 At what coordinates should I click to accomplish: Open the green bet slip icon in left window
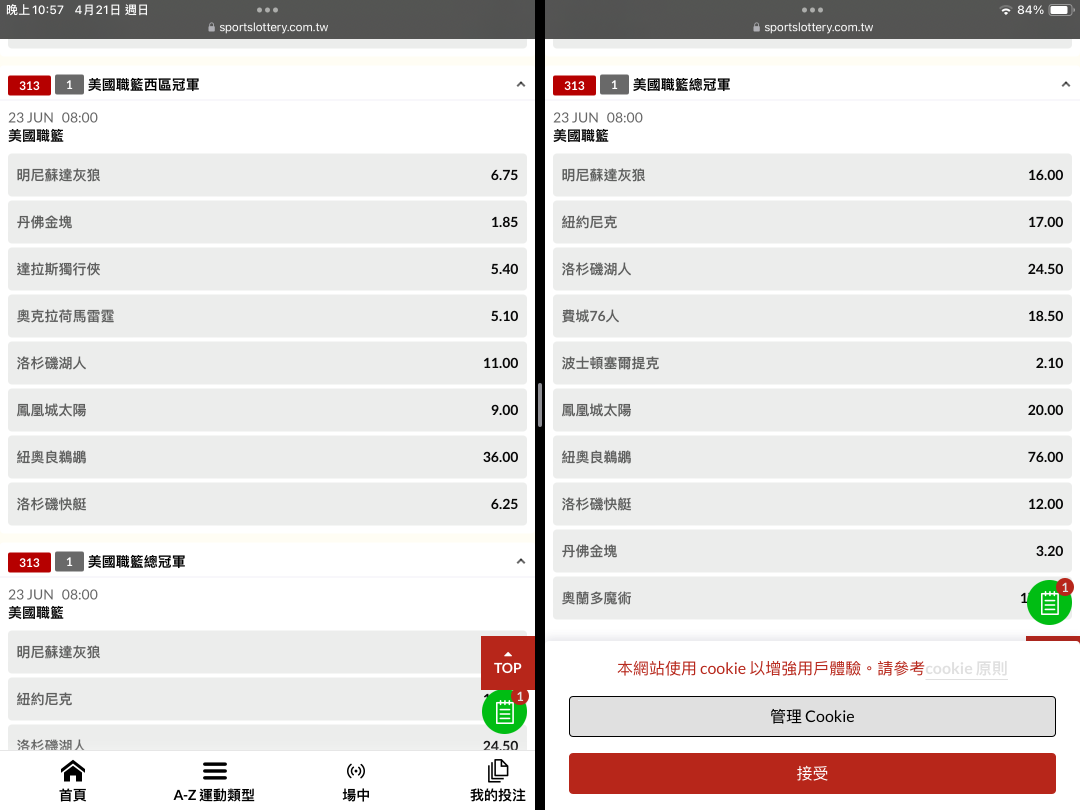504,712
